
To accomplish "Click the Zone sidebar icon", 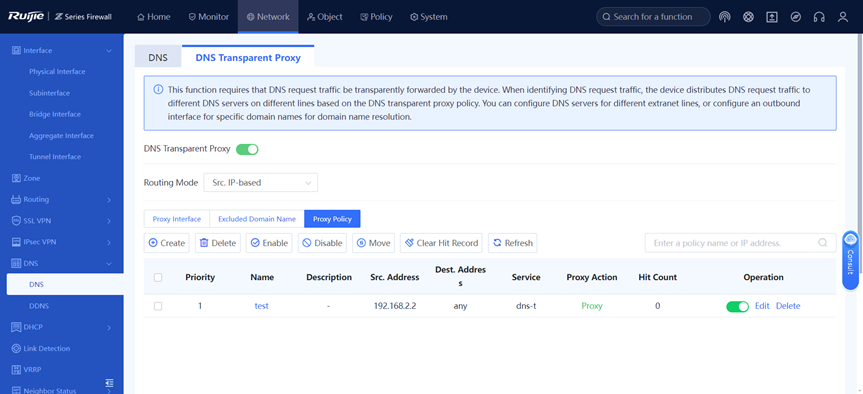I will (16, 178).
